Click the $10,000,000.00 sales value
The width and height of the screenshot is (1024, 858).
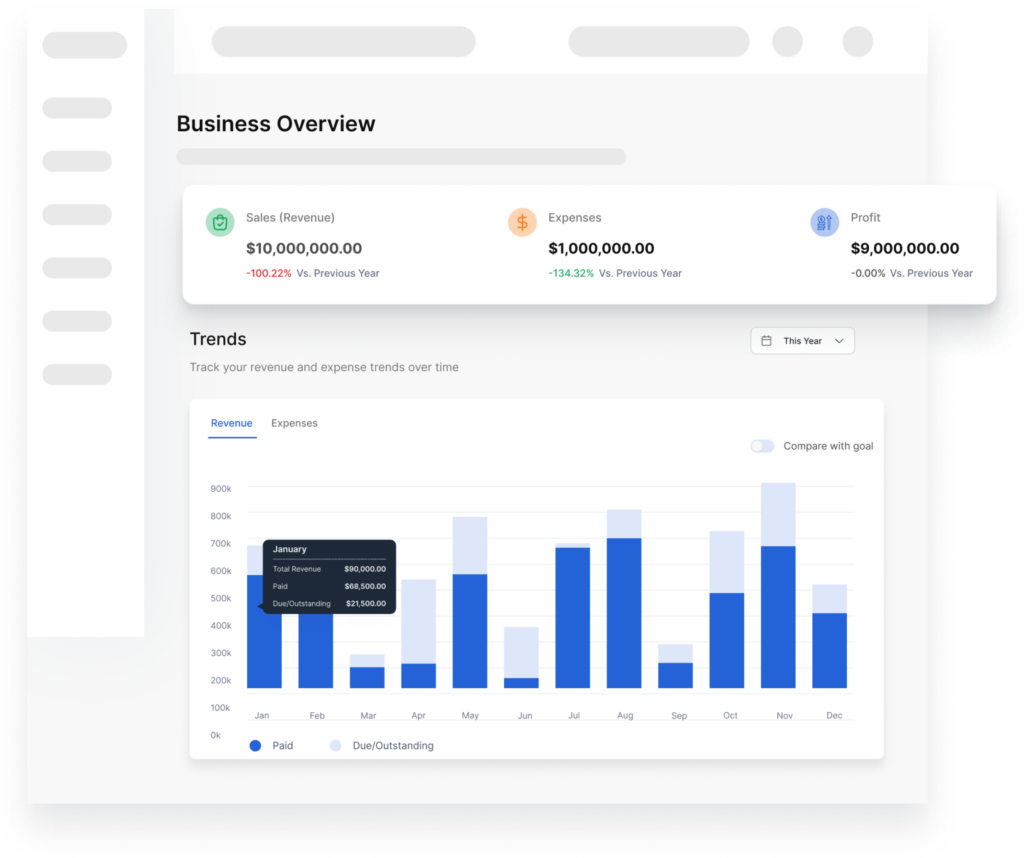click(304, 248)
